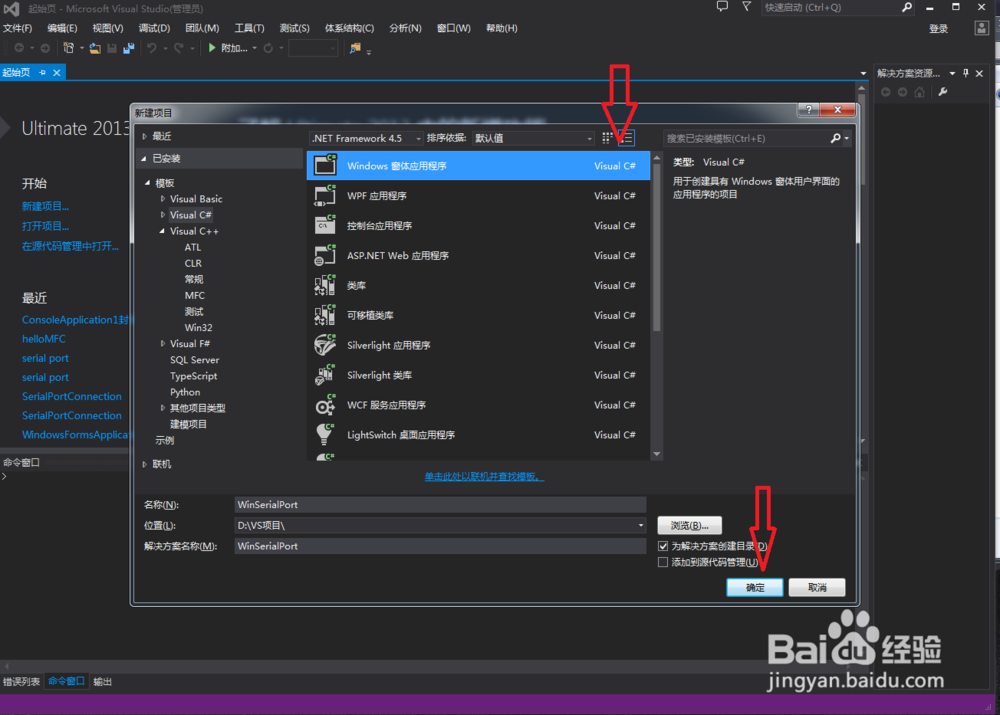1000x715 pixels.
Task: Click the template list scroll down arrow
Action: (657, 454)
